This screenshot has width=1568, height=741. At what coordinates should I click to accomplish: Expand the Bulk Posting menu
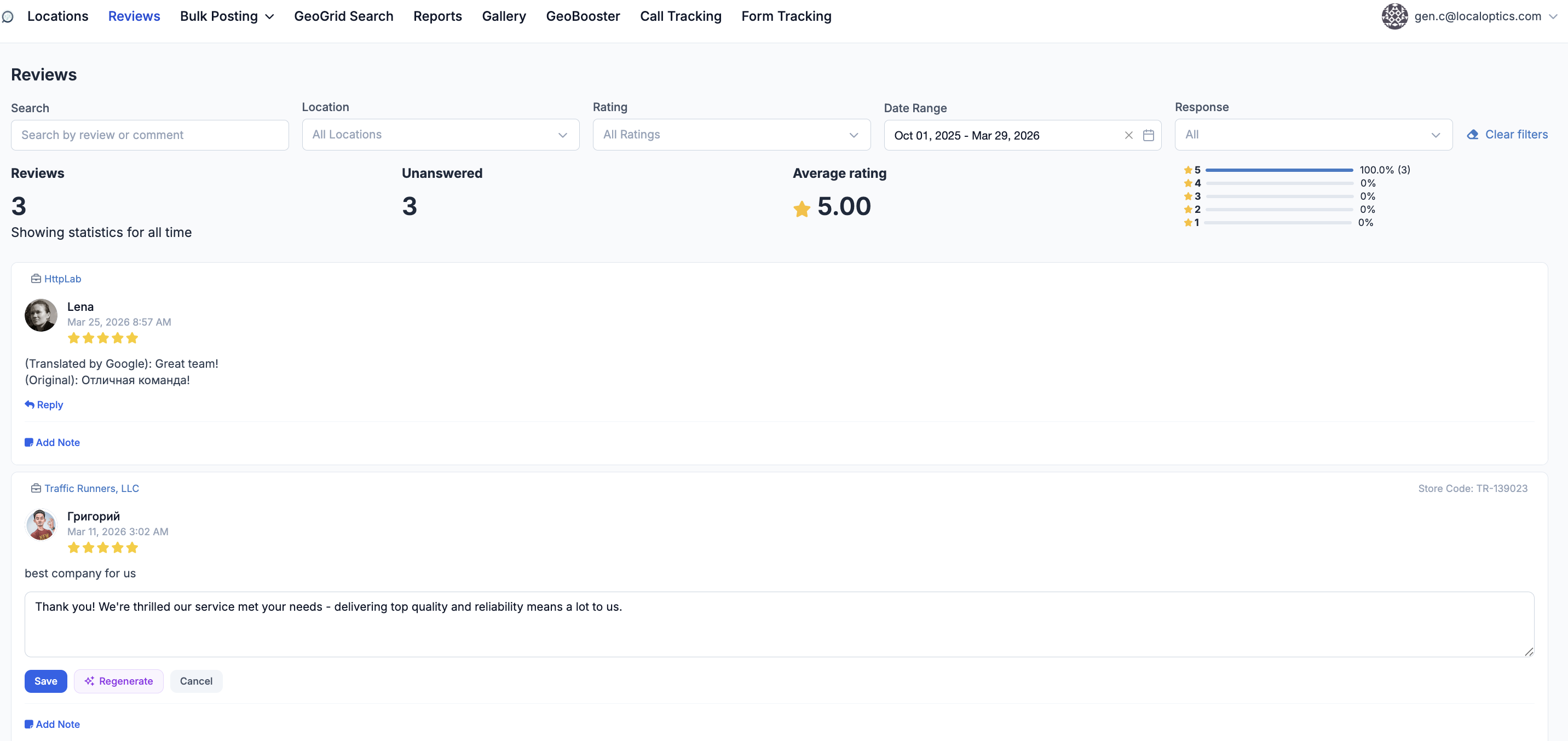click(227, 16)
